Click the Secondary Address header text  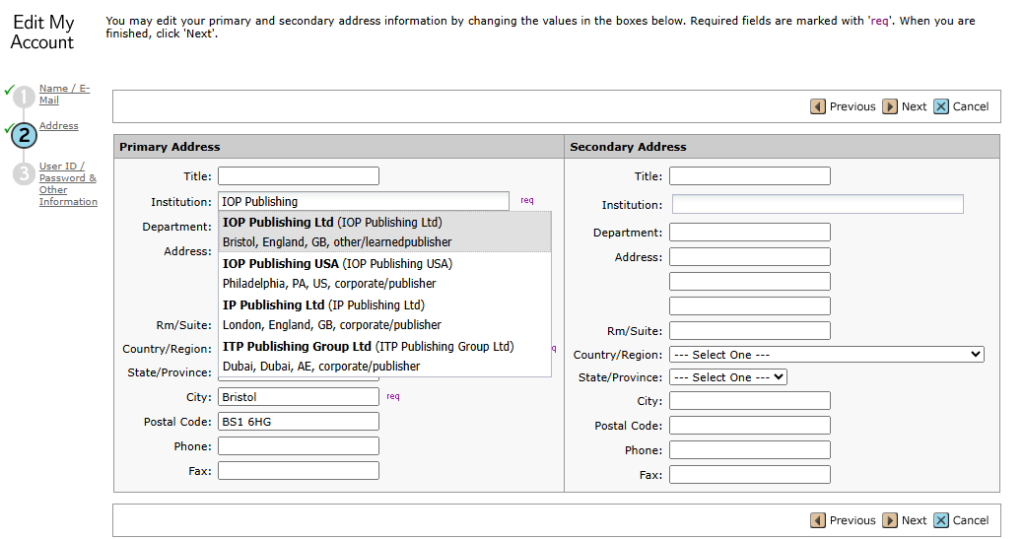(x=628, y=147)
